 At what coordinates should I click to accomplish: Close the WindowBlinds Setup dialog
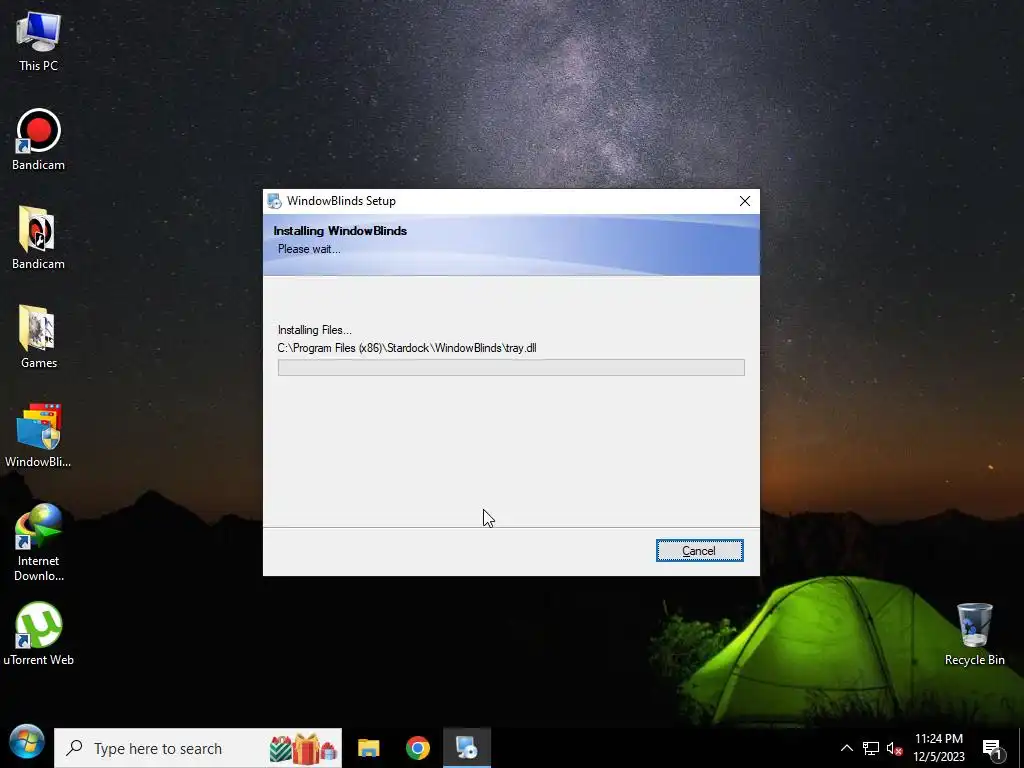coord(744,201)
